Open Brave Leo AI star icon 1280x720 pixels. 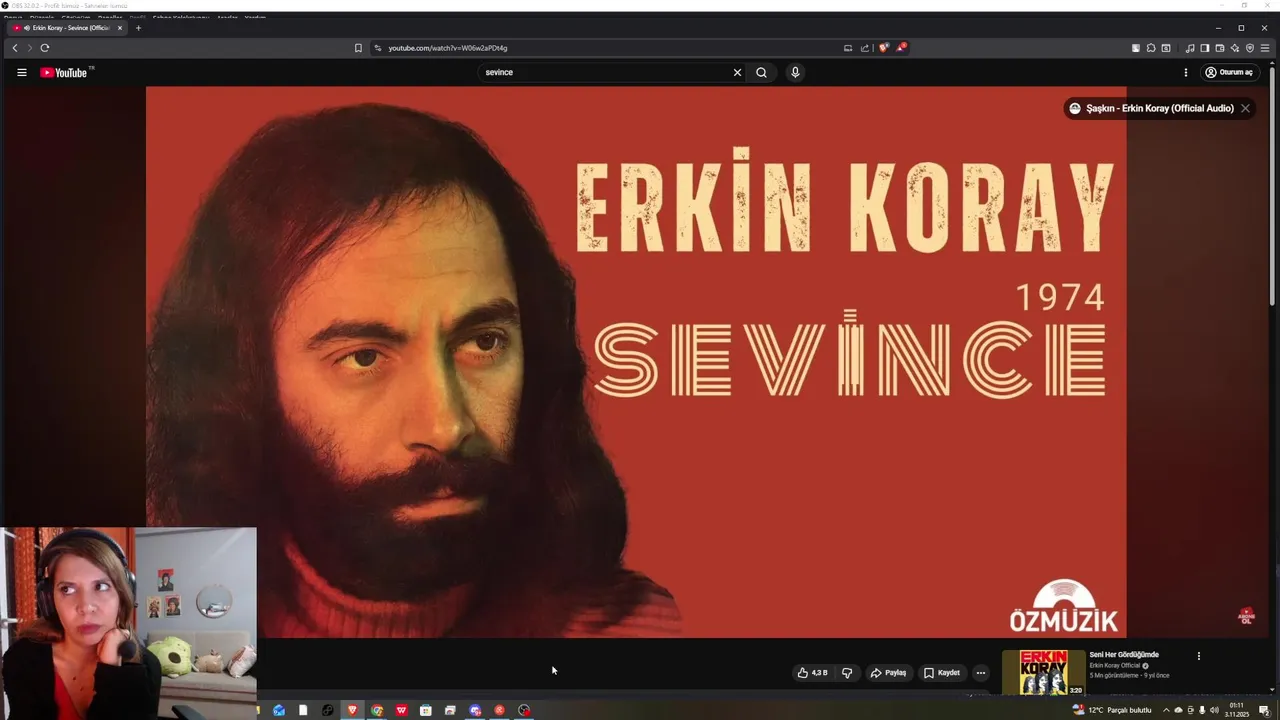pyautogui.click(x=1235, y=48)
